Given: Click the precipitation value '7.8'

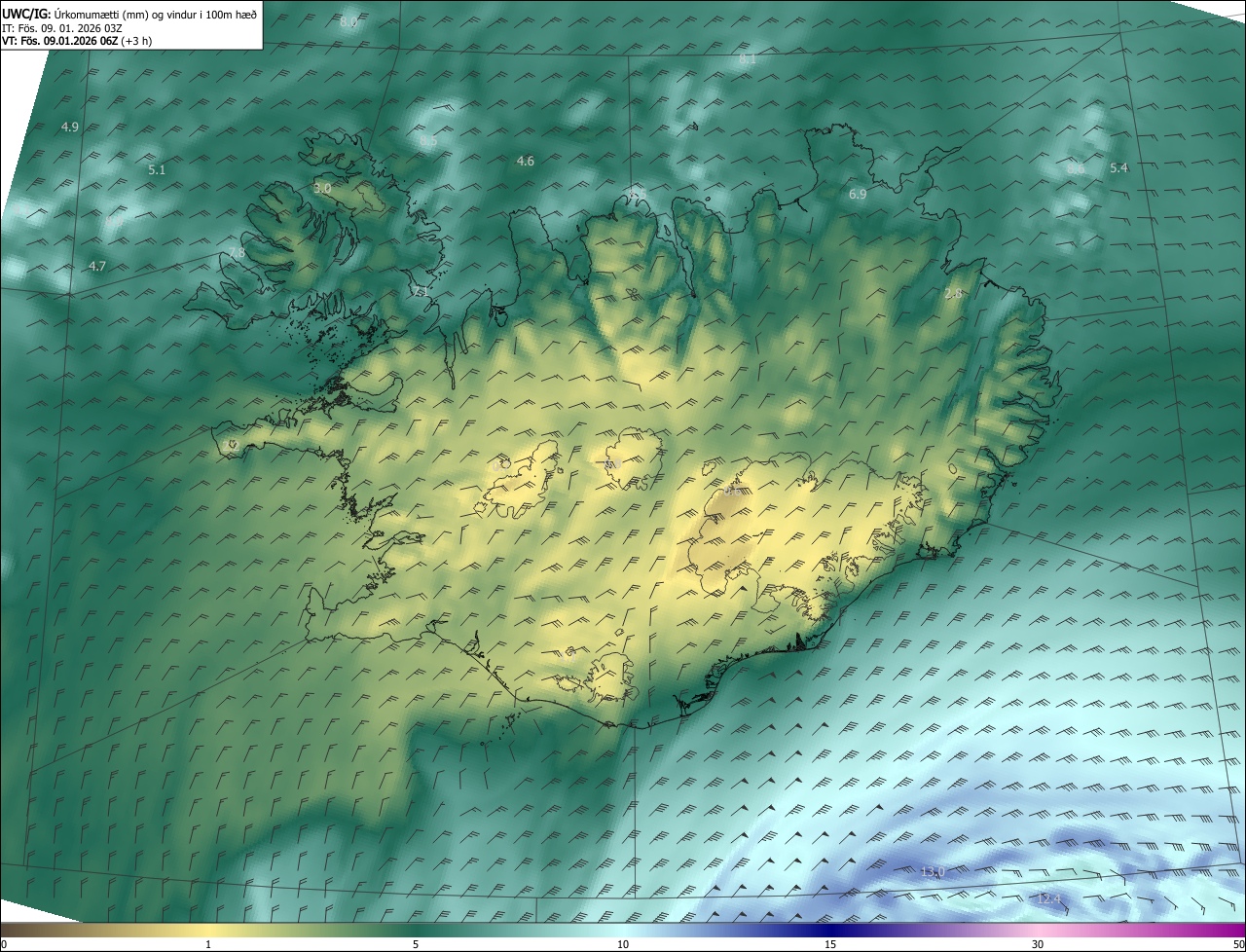Looking at the screenshot, I should 237,253.
